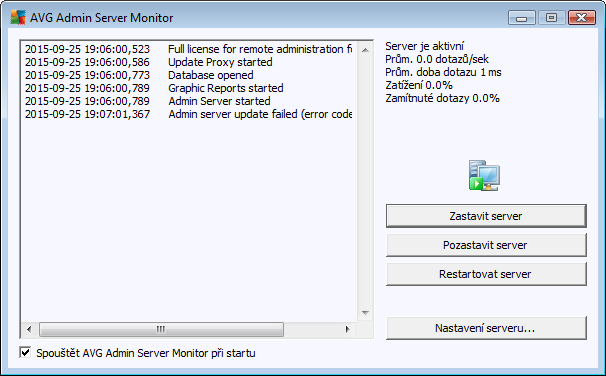Screen dimensions: 606x376
Task: Open Nastavení serveru settings
Action: (x=486, y=328)
